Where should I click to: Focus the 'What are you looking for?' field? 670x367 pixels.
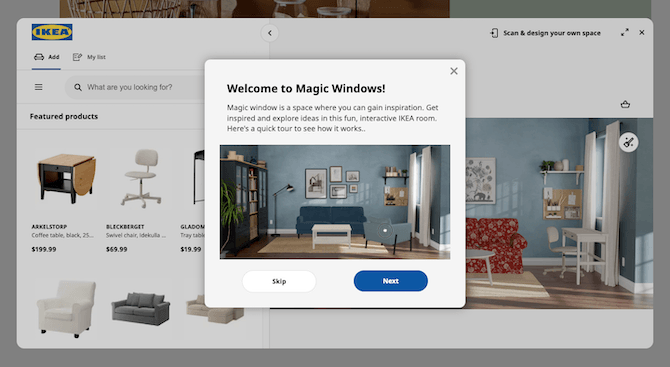[x=135, y=87]
